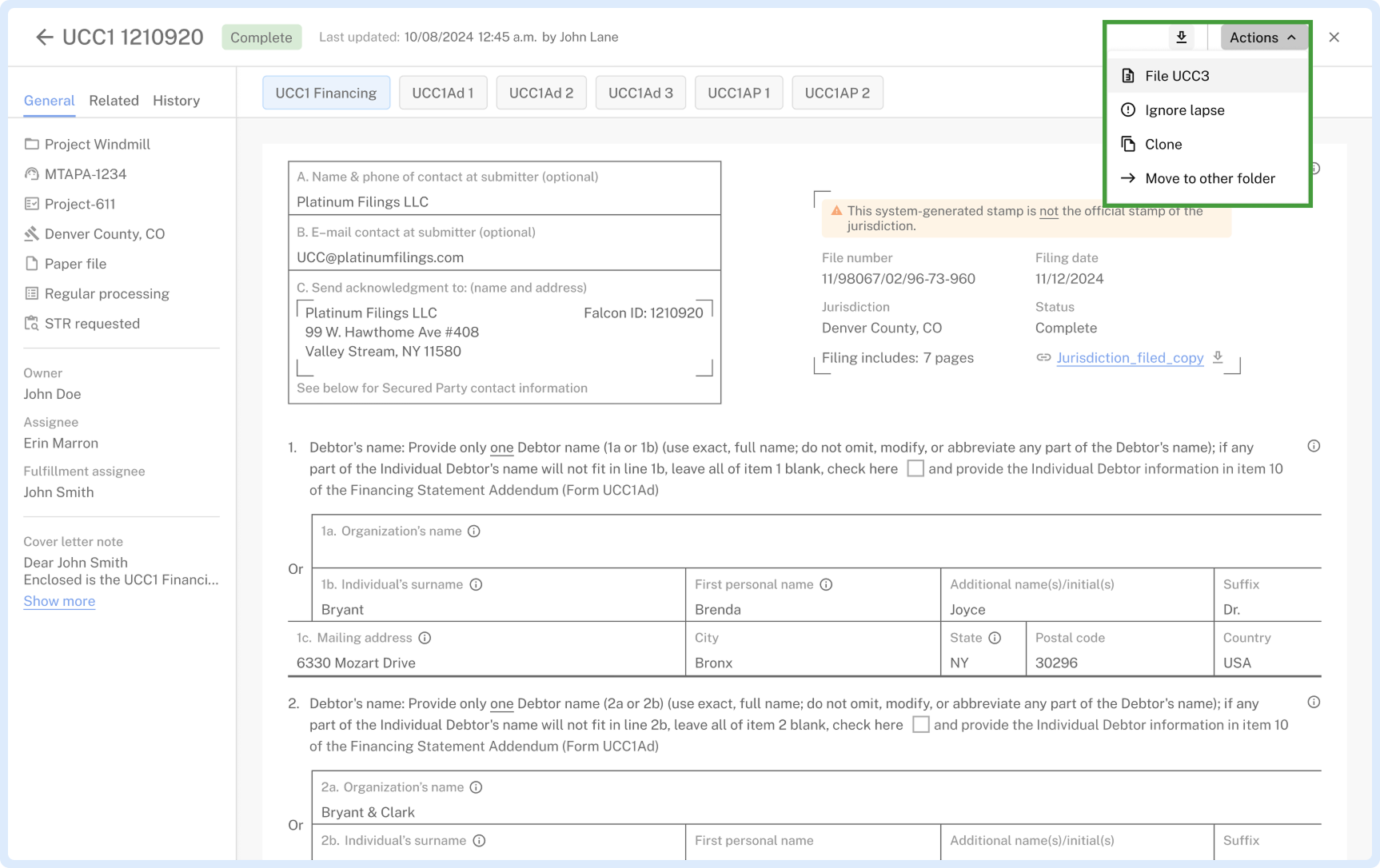The image size is (1380, 868).
Task: Click the link chain icon beside Jurisdiction_filed_copy
Action: click(x=1043, y=357)
